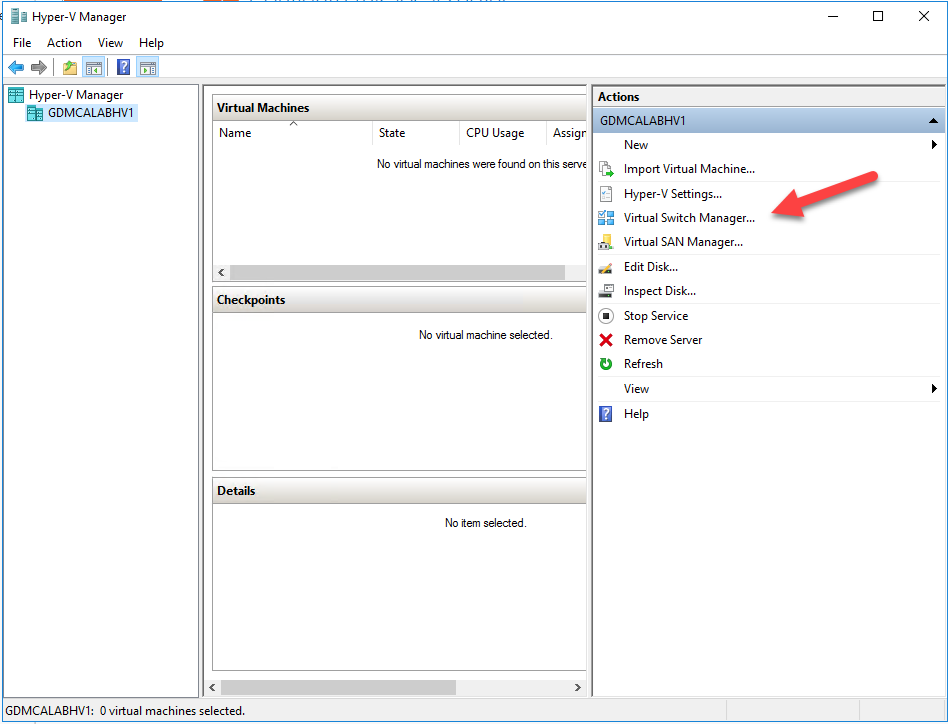Click the Virtual Machines panel header
Viewport: 948px width, 724px height.
click(x=399, y=108)
